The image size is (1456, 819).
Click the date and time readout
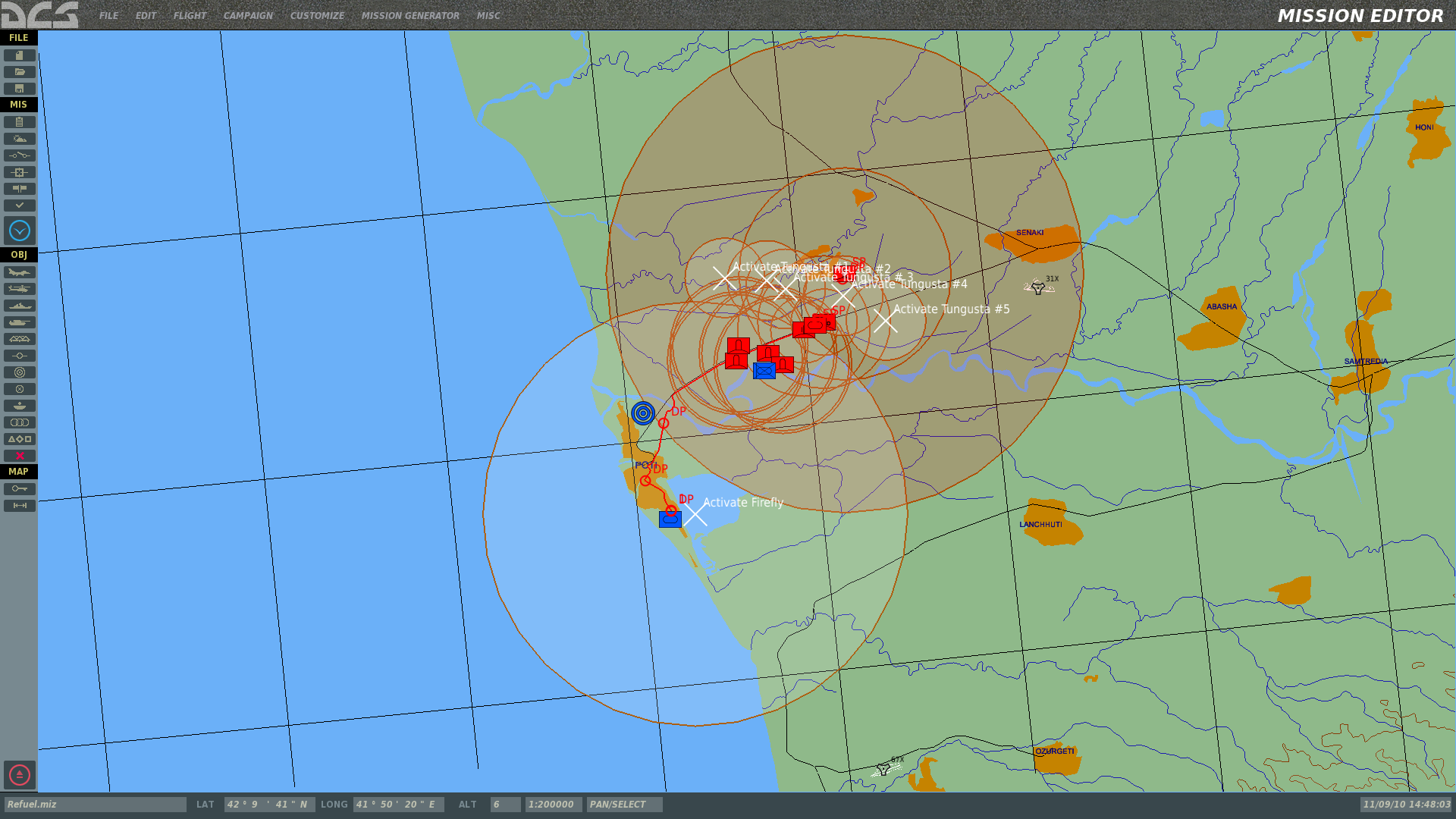tap(1406, 805)
